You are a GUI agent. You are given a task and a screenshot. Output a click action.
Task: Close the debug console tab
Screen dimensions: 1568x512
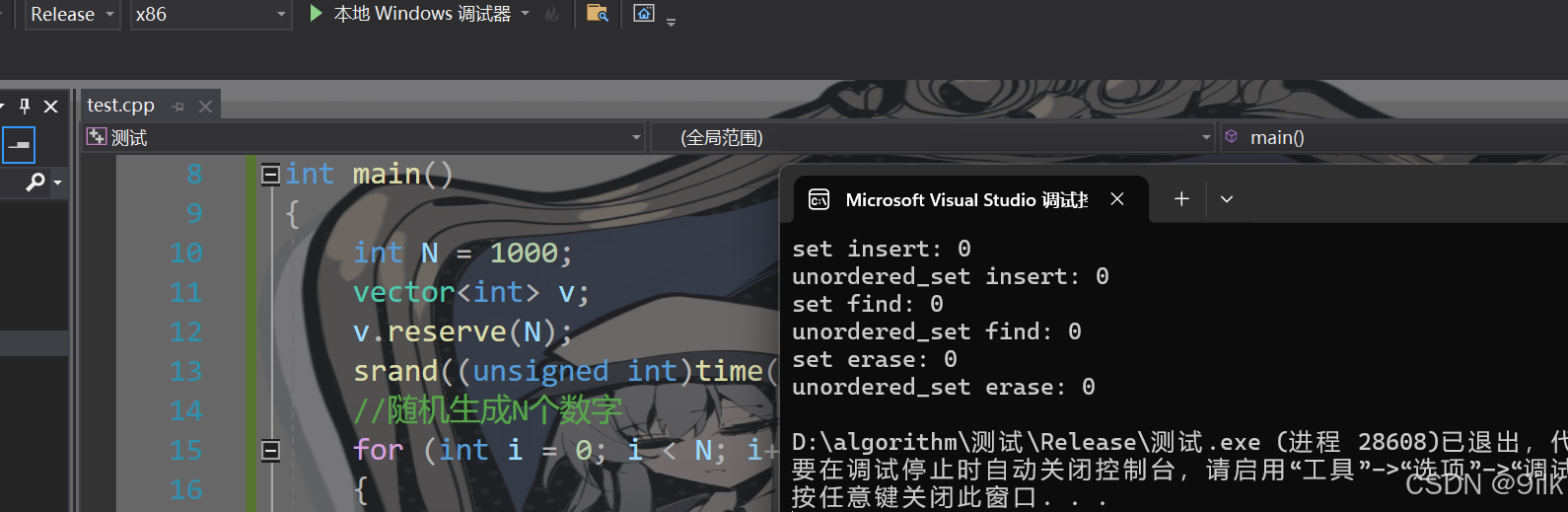tap(1117, 198)
